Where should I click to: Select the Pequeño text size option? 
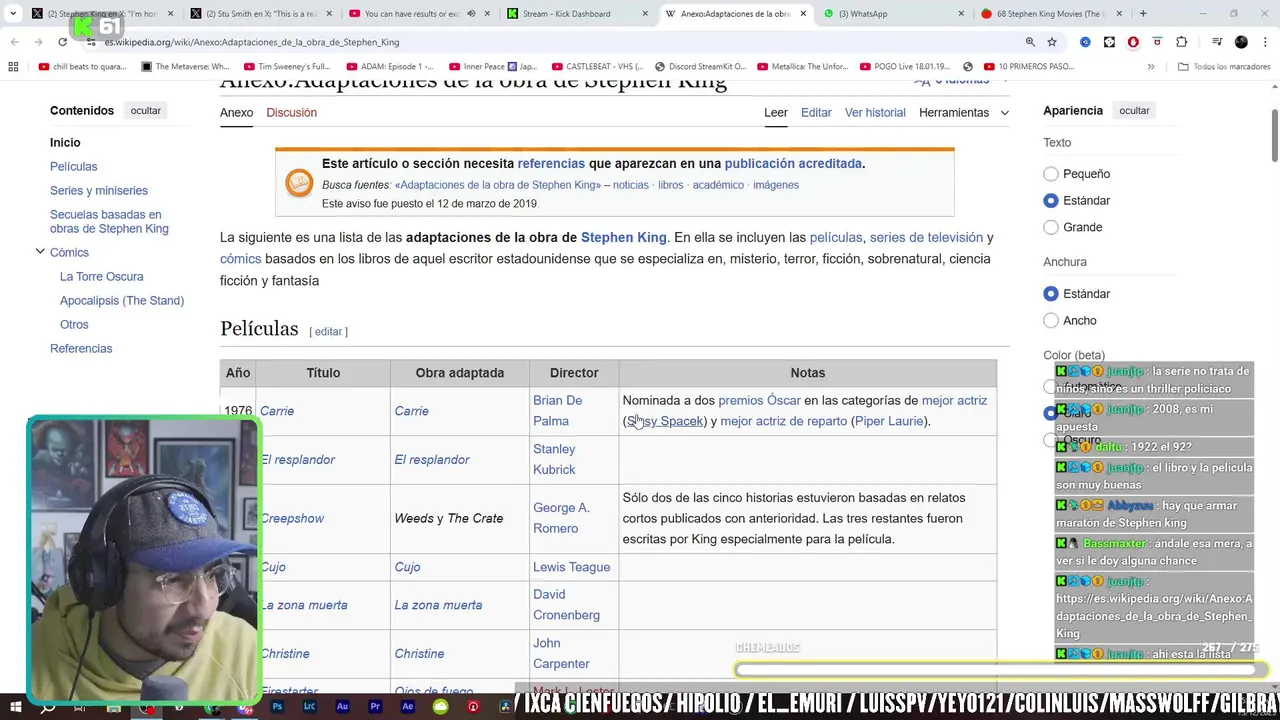point(1051,174)
